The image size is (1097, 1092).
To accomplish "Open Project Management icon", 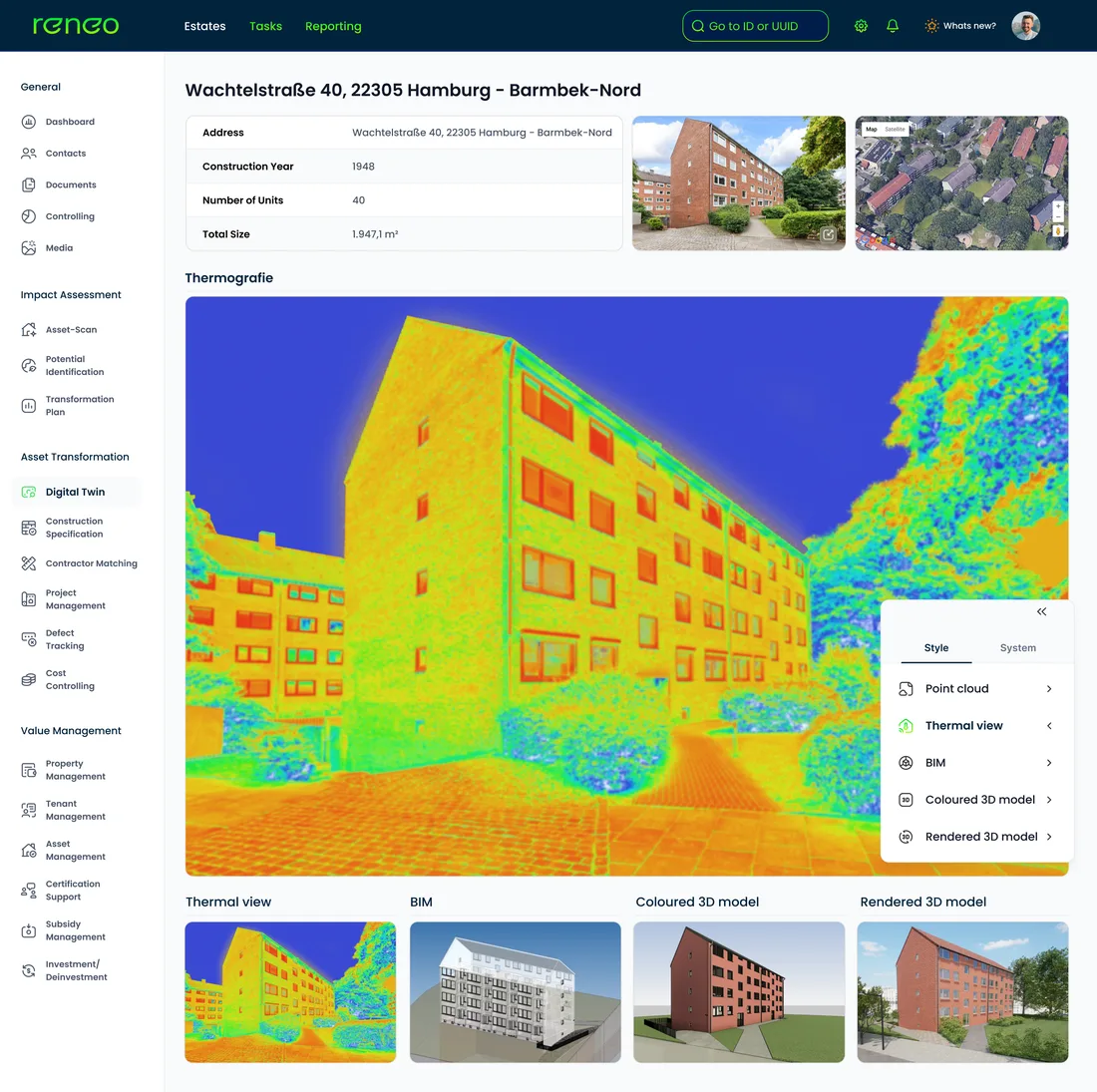I will pos(29,598).
